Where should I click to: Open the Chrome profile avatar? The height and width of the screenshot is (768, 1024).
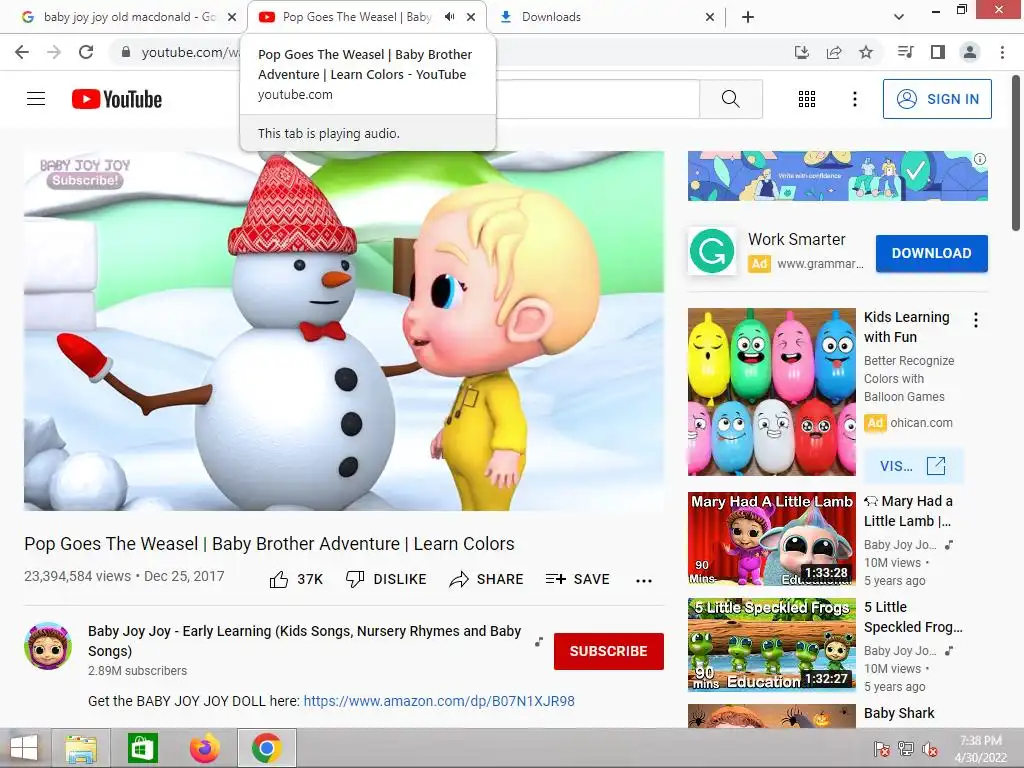970,52
